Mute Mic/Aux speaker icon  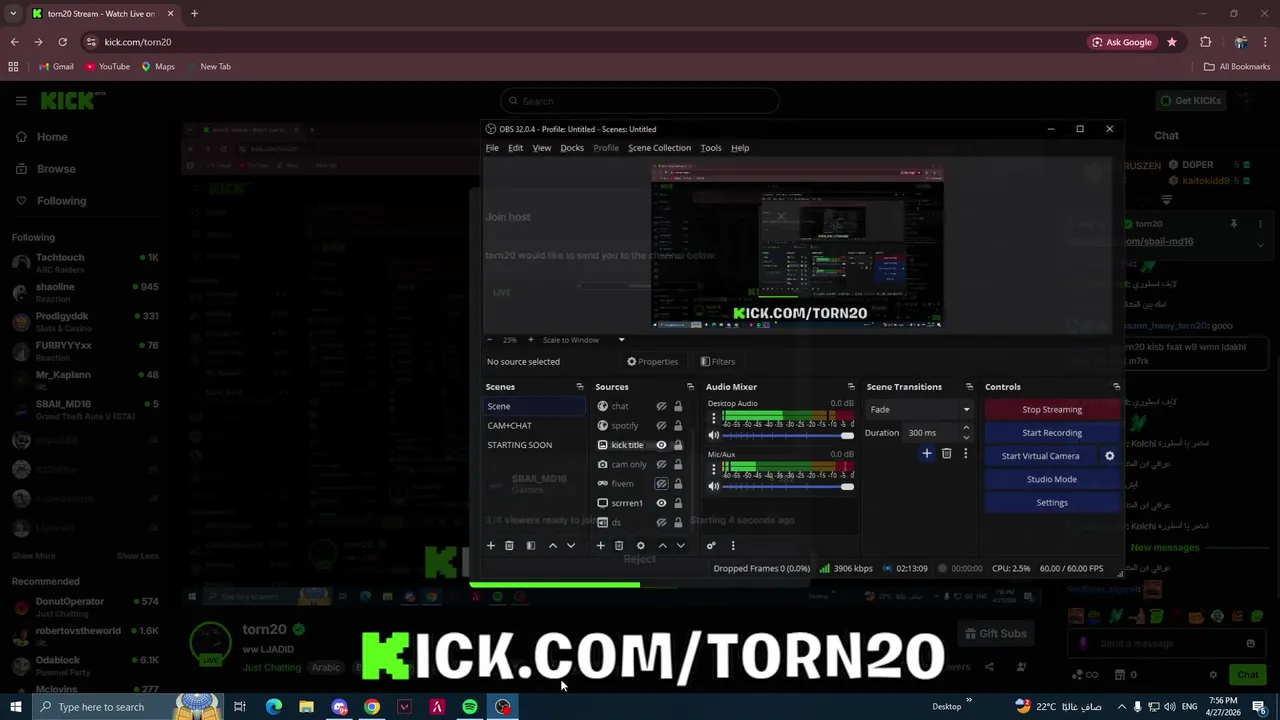coord(714,486)
